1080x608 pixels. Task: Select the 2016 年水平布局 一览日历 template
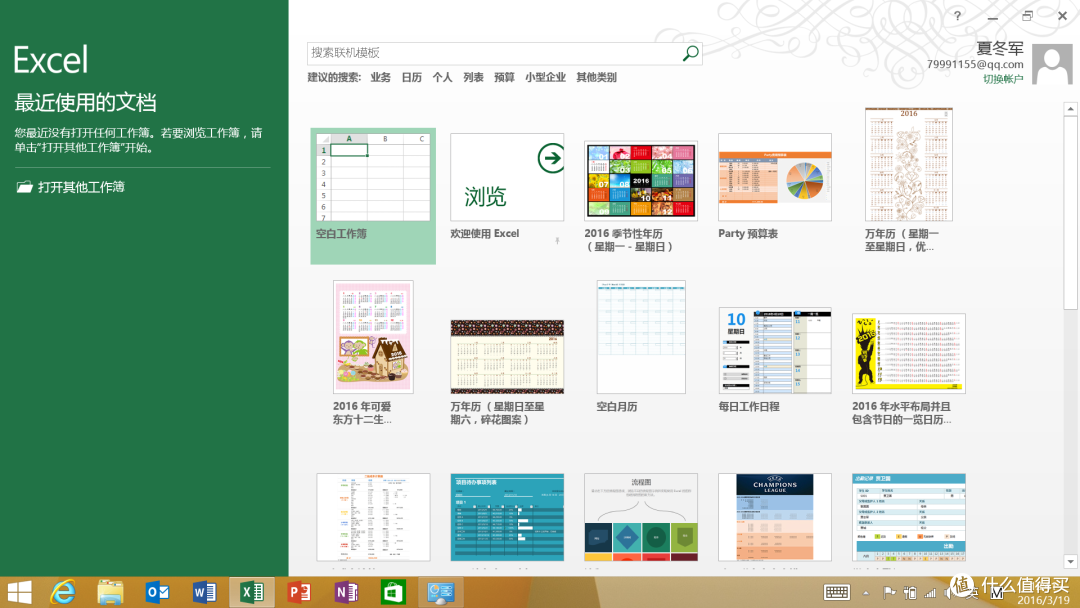pyautogui.click(x=908, y=353)
